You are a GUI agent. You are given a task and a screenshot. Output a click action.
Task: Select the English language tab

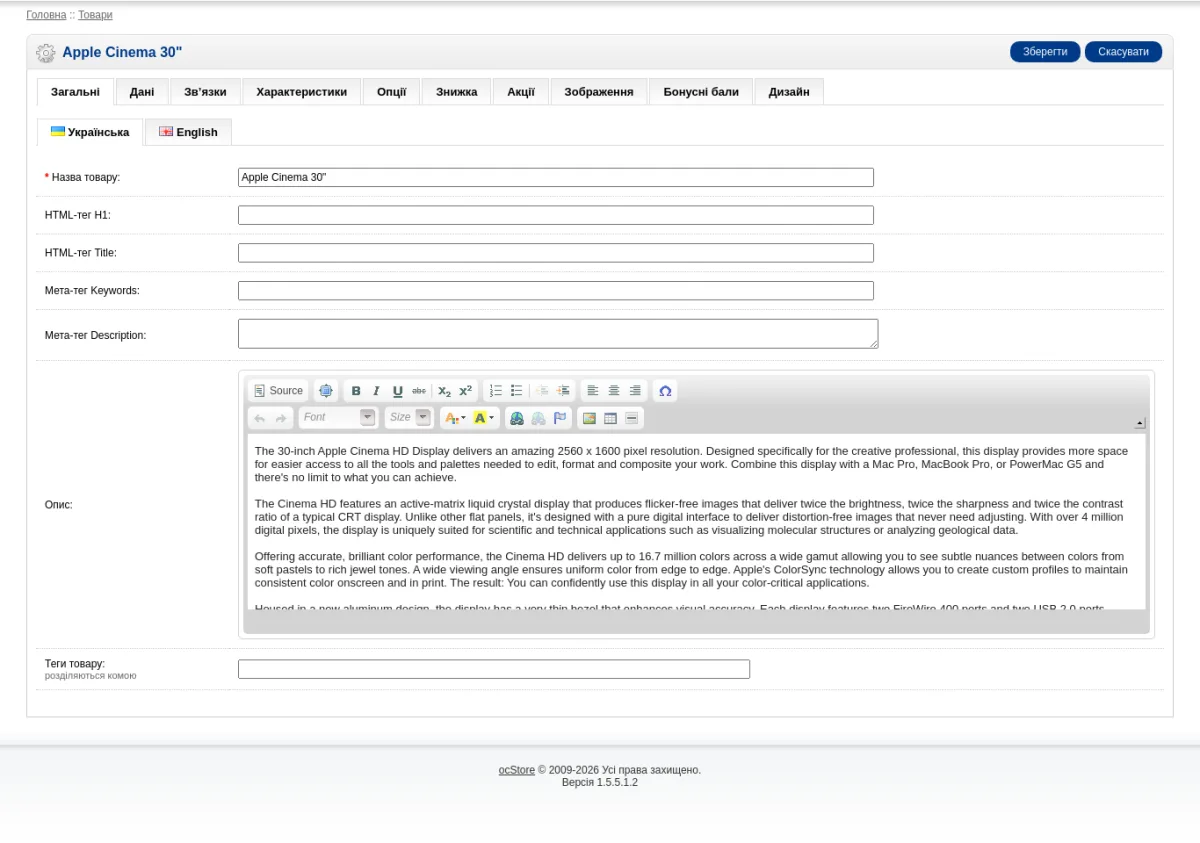(x=188, y=132)
